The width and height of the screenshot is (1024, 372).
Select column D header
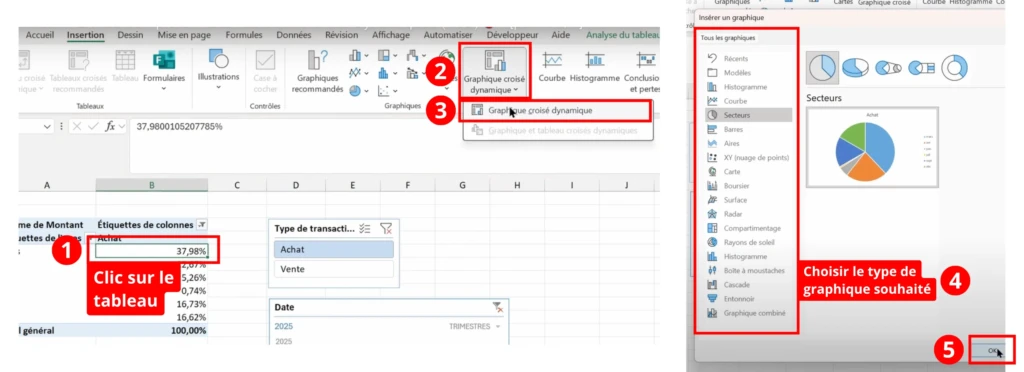click(296, 185)
